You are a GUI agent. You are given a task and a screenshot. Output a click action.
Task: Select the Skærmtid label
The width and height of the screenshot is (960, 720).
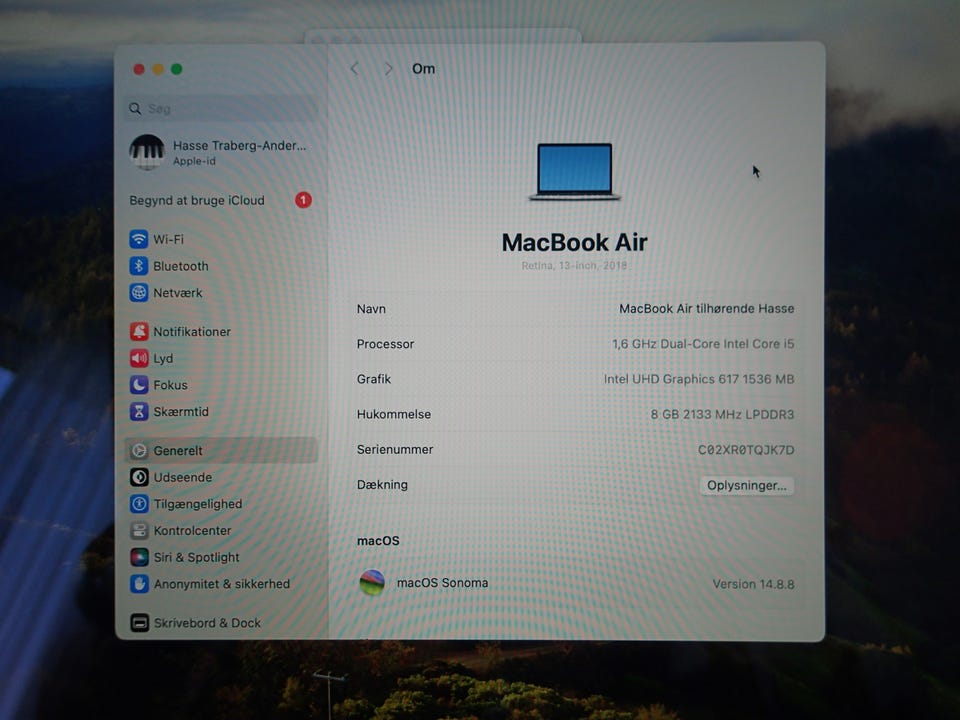pyautogui.click(x=181, y=412)
